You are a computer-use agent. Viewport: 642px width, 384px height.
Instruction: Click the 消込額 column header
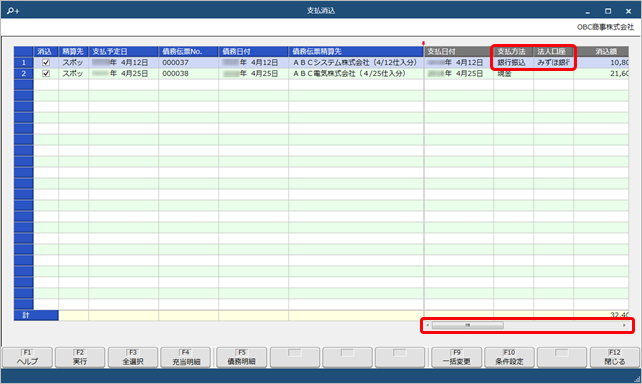click(601, 52)
